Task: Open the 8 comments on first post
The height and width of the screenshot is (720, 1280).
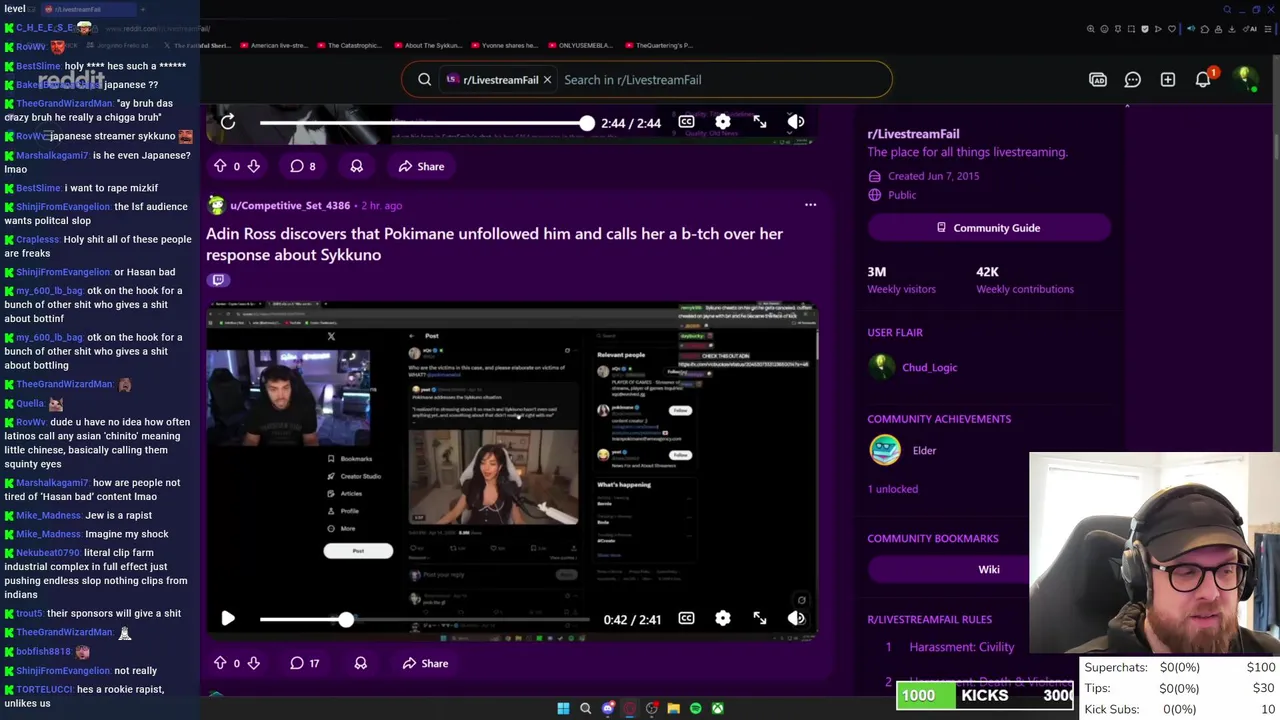Action: click(302, 166)
